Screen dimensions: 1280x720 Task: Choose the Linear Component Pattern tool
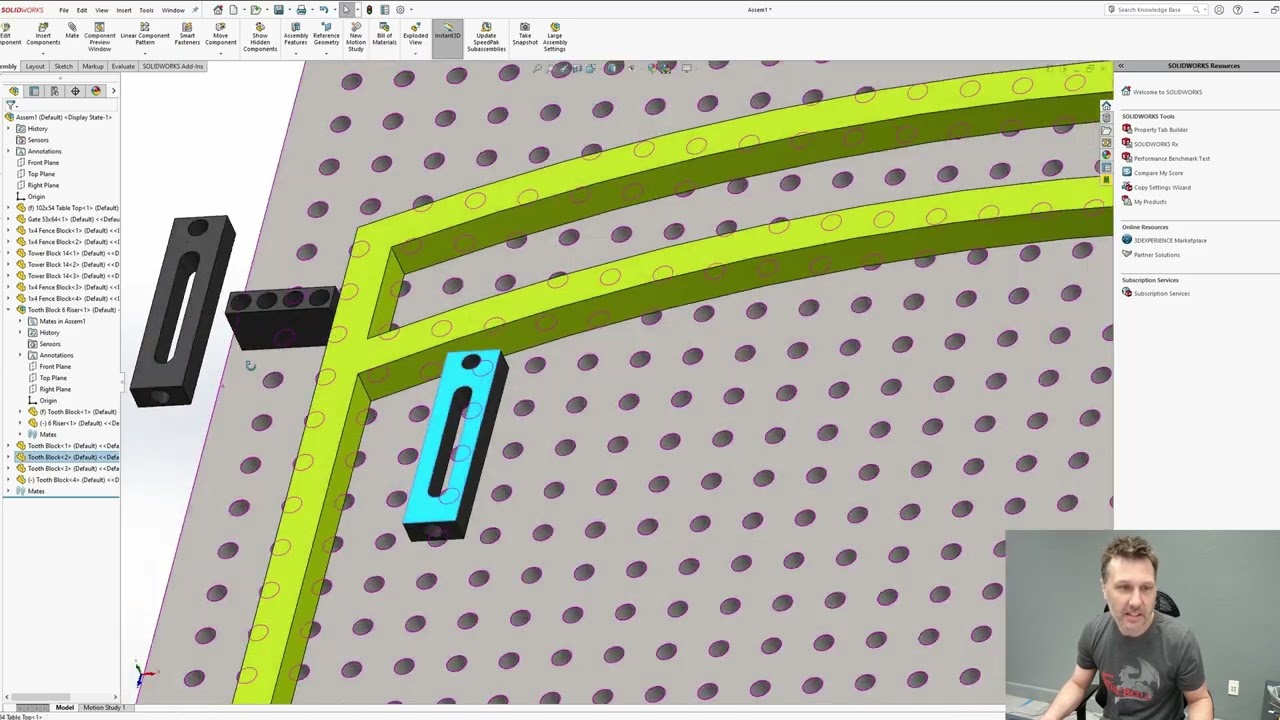coord(144,34)
